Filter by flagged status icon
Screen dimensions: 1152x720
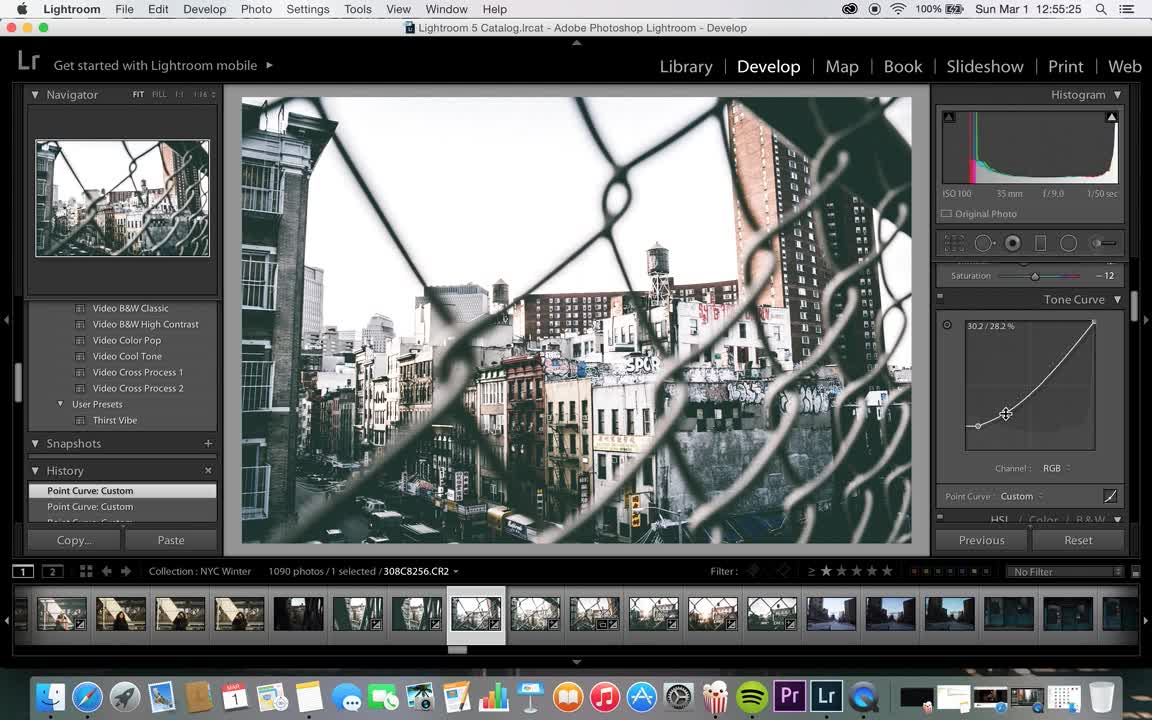tap(754, 571)
